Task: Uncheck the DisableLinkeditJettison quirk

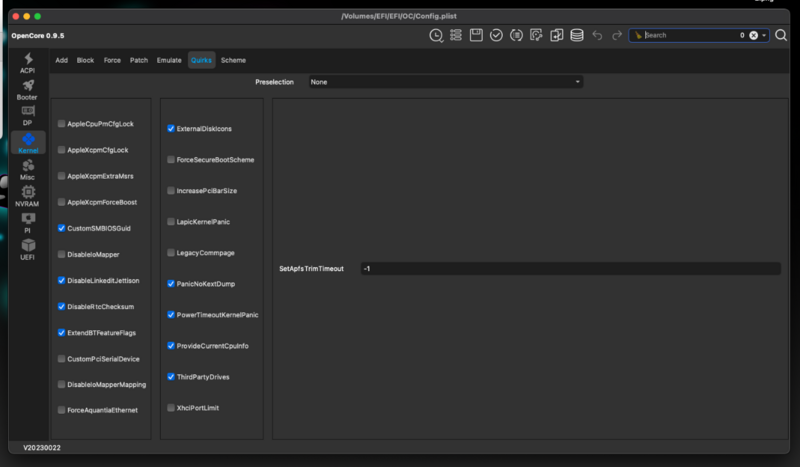Action: point(62,280)
